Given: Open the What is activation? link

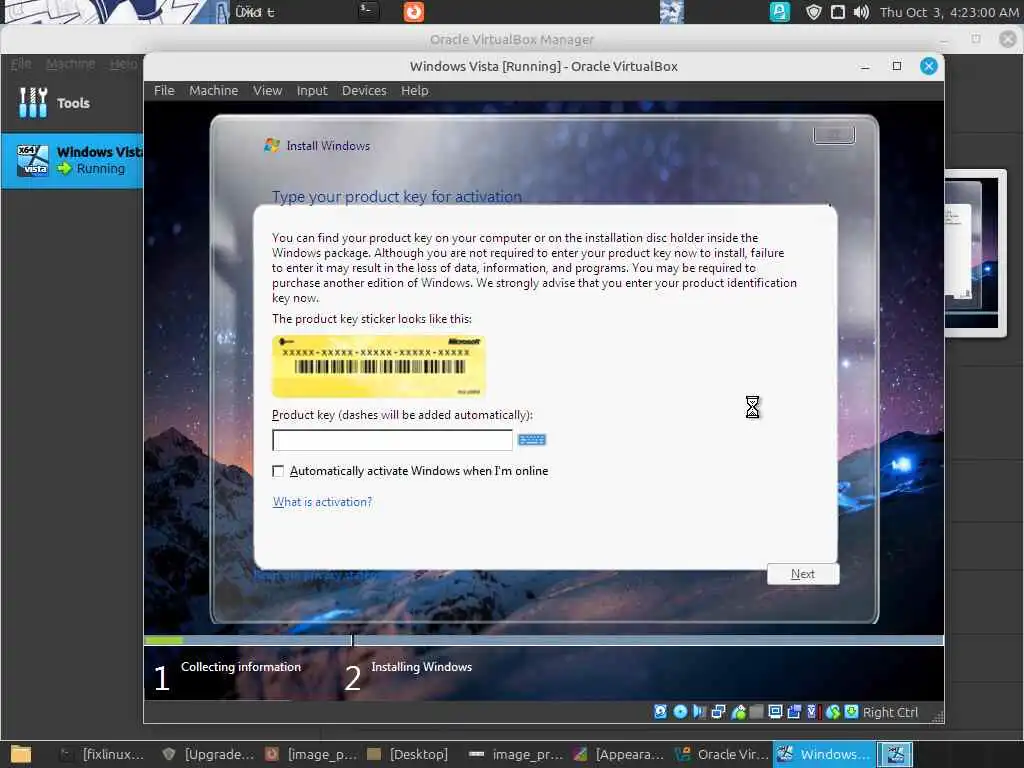Looking at the screenshot, I should tap(322, 502).
